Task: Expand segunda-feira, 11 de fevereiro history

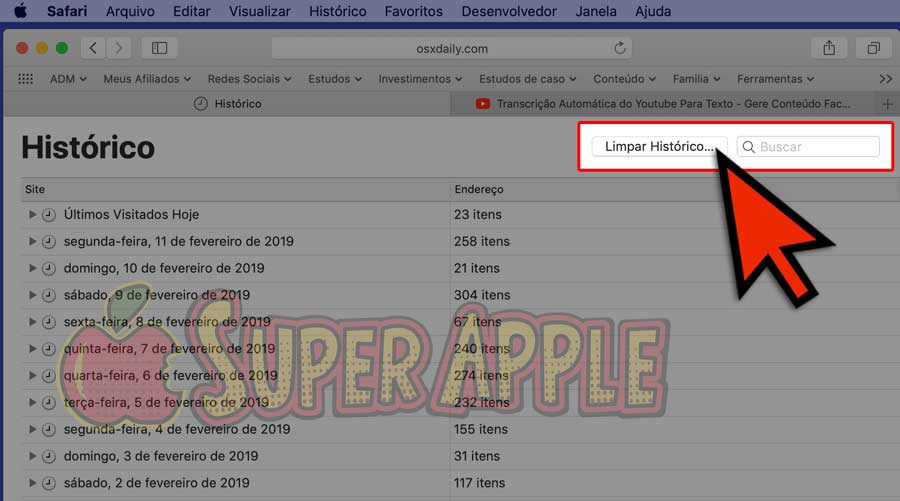Action: [x=33, y=242]
